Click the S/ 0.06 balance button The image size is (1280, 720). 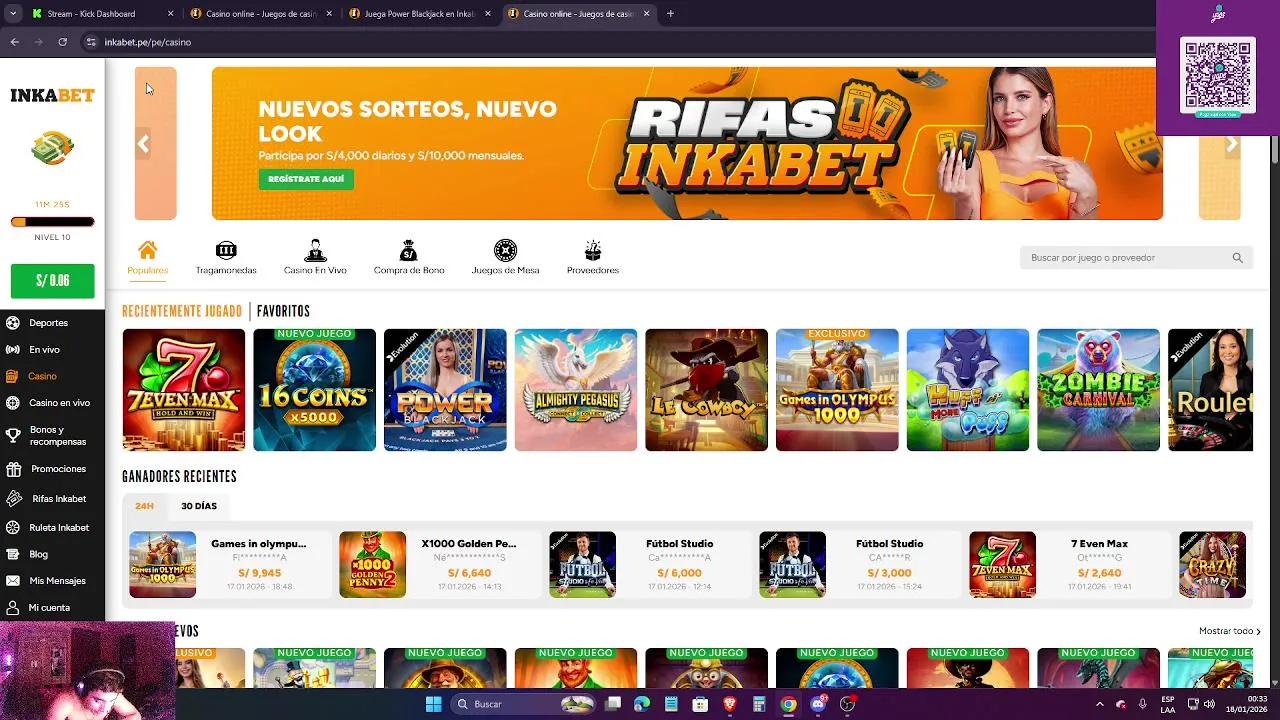click(52, 281)
